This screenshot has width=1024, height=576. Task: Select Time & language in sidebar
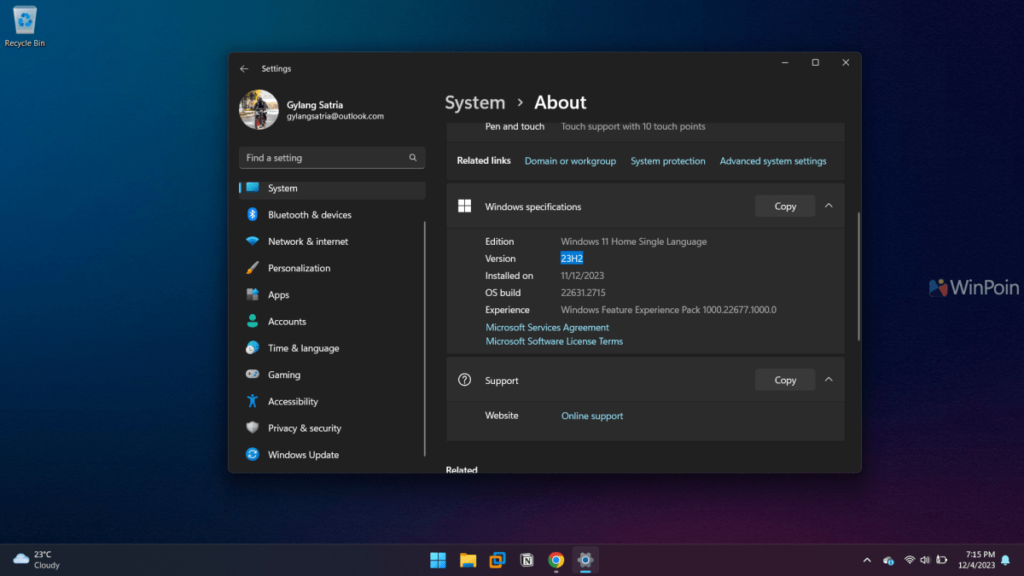pyautogui.click(x=303, y=348)
